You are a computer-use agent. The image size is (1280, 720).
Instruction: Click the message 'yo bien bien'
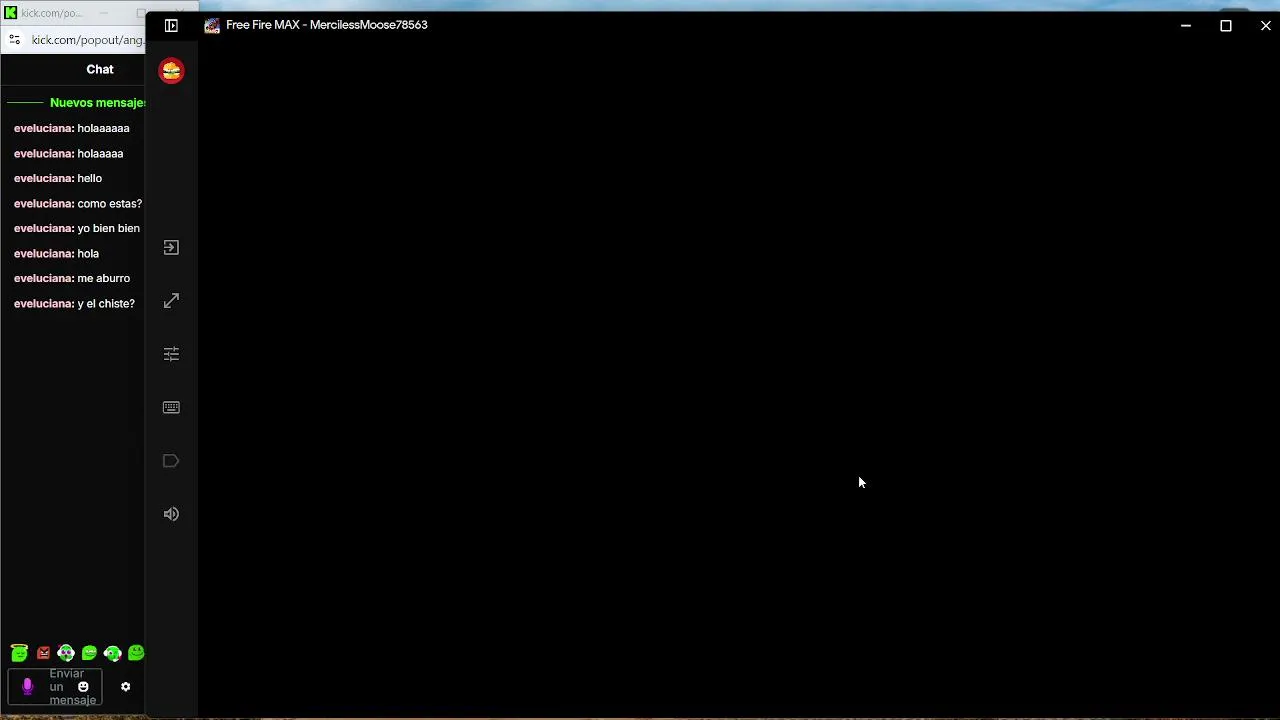(x=108, y=228)
